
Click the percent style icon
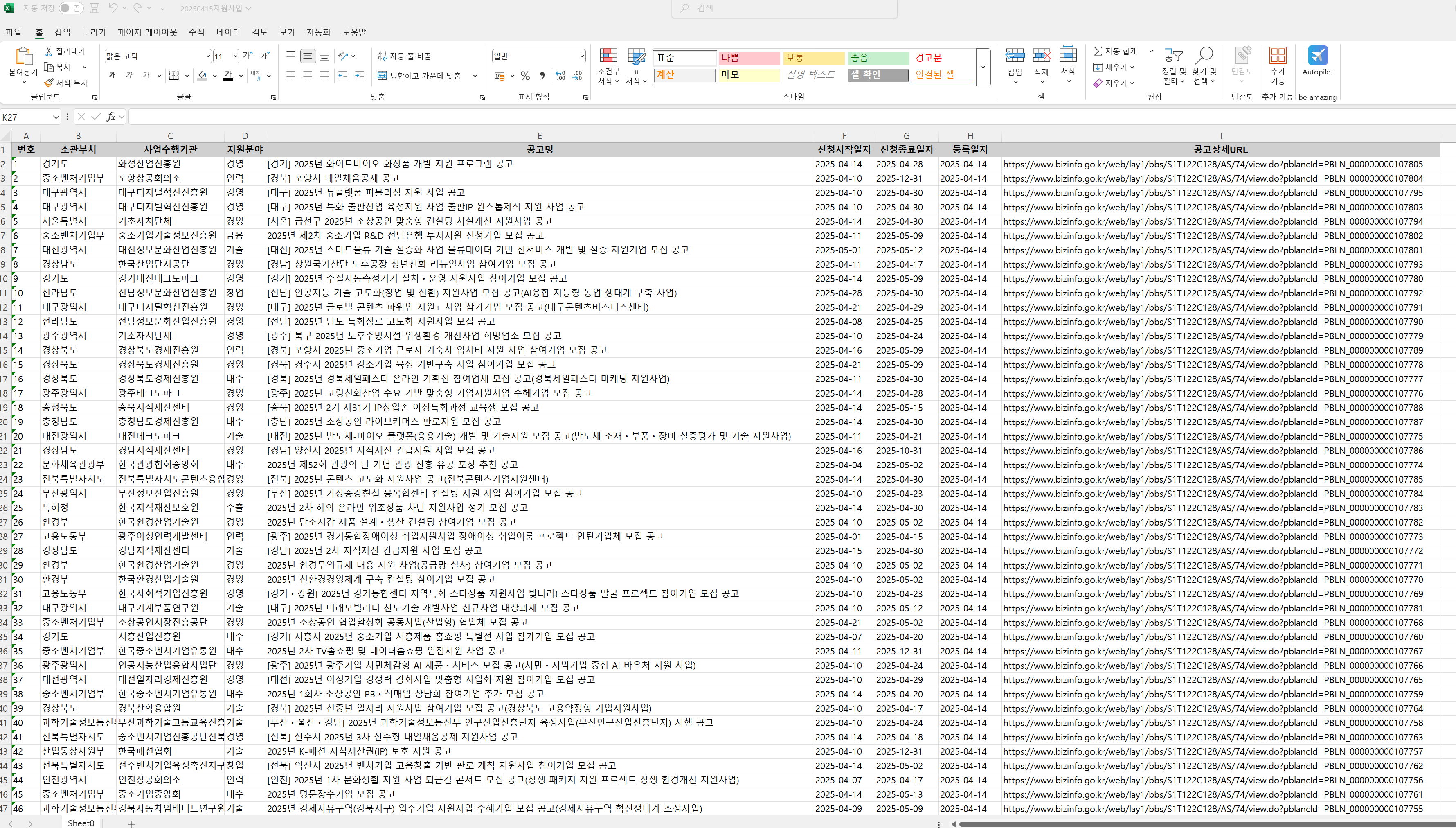click(525, 76)
